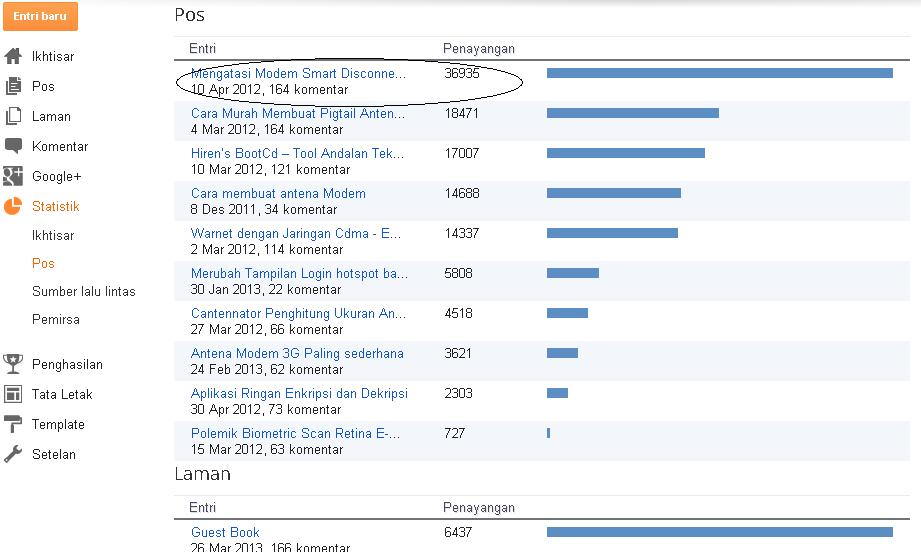Image resolution: width=921 pixels, height=552 pixels.
Task: Click the Template paint roller icon
Action: click(13, 424)
